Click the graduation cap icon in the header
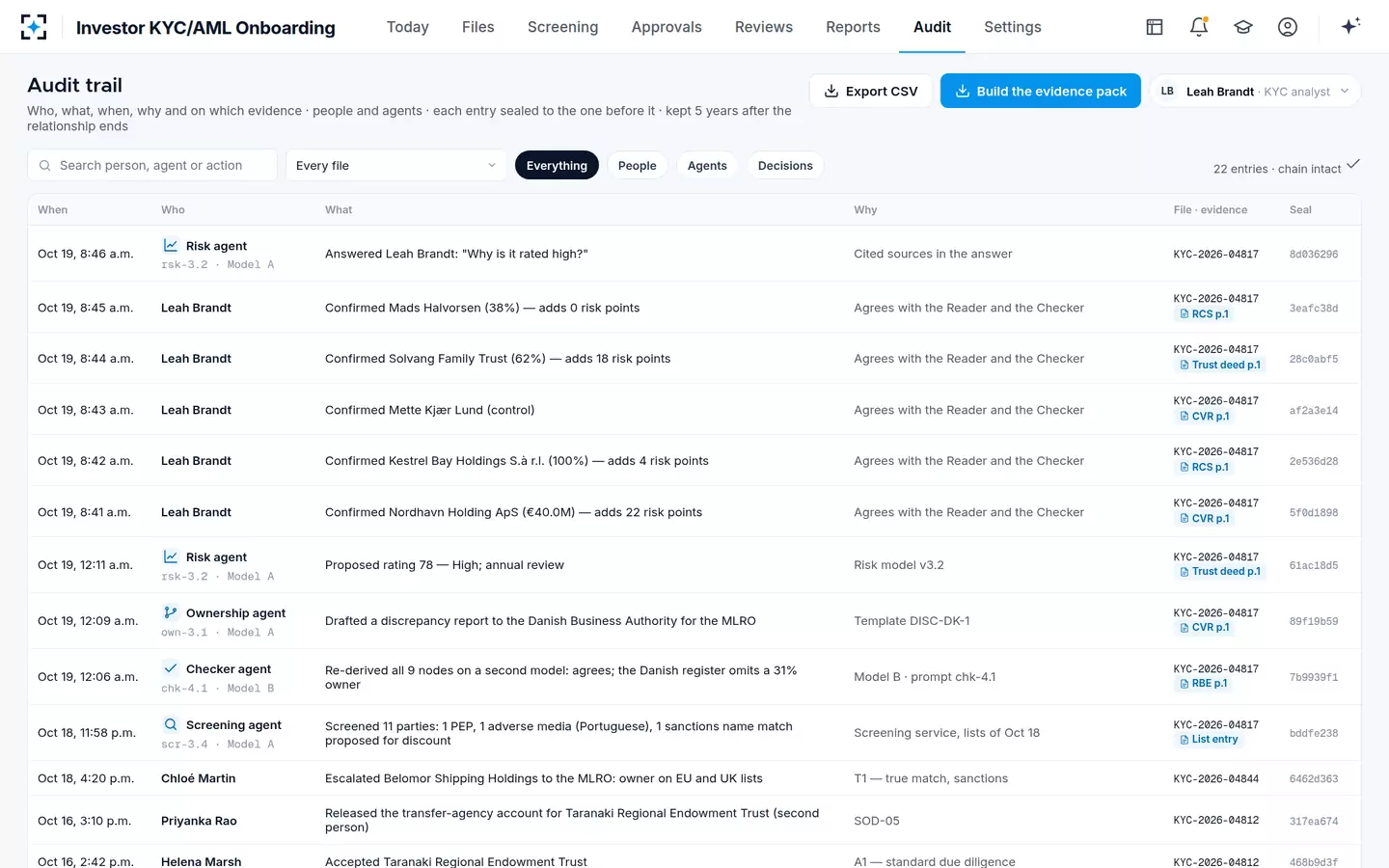This screenshot has height=868, width=1389. [1243, 27]
